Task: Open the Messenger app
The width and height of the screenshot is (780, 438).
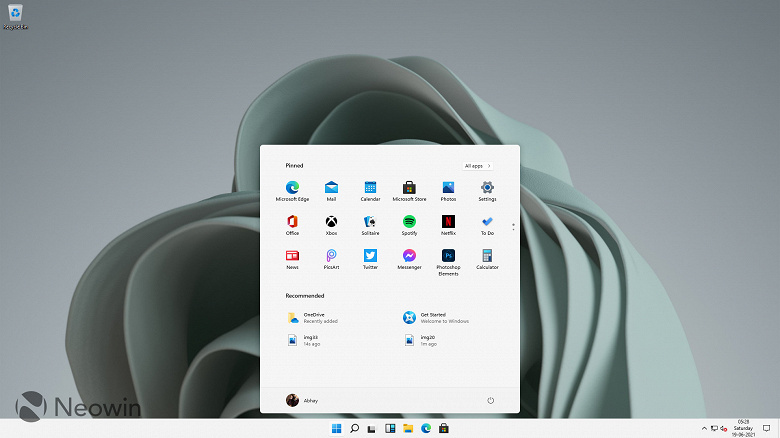Action: tap(409, 256)
